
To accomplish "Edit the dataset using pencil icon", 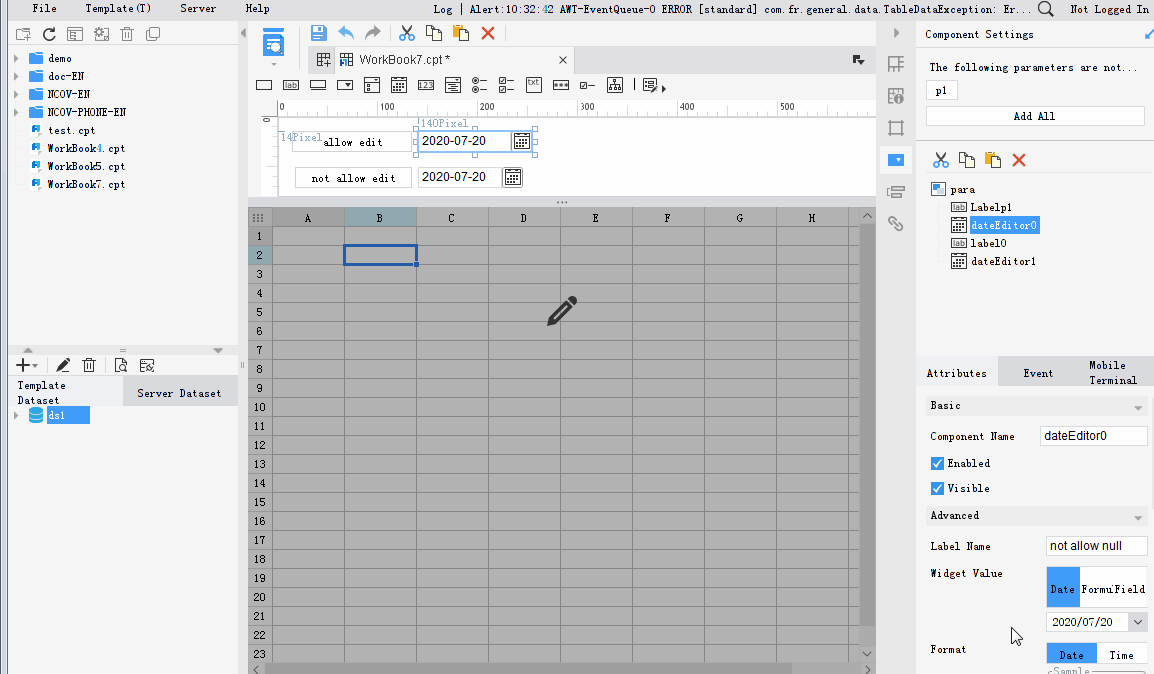I will [63, 366].
